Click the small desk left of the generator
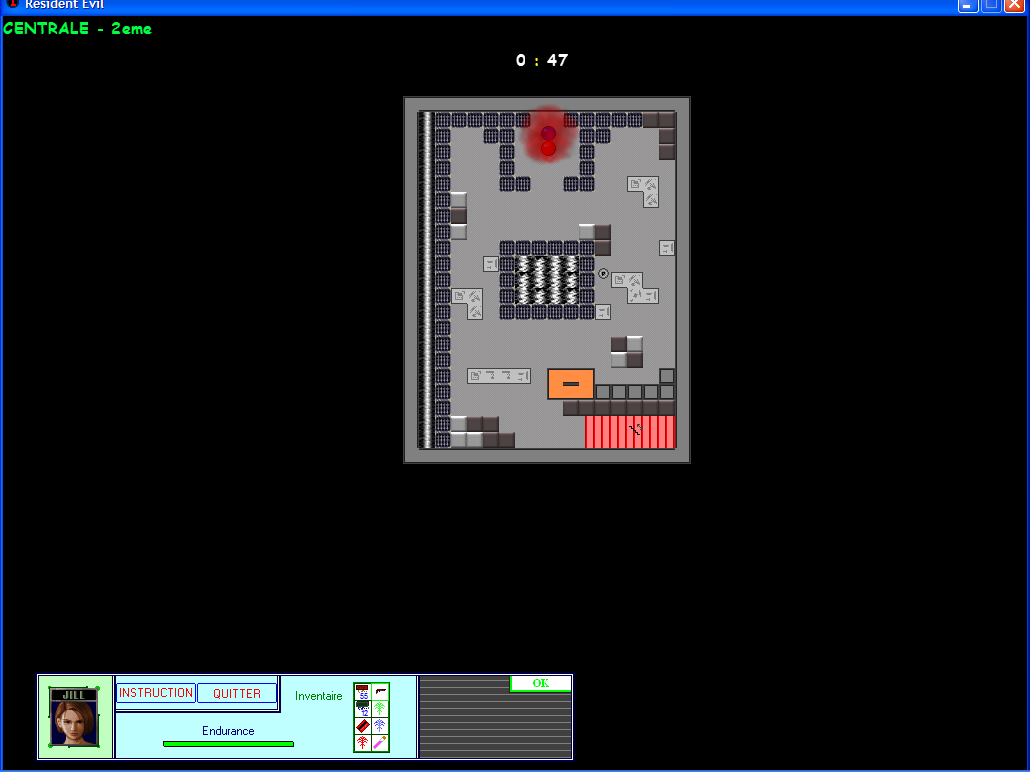Screen dimensions: 1030x772 491,264
